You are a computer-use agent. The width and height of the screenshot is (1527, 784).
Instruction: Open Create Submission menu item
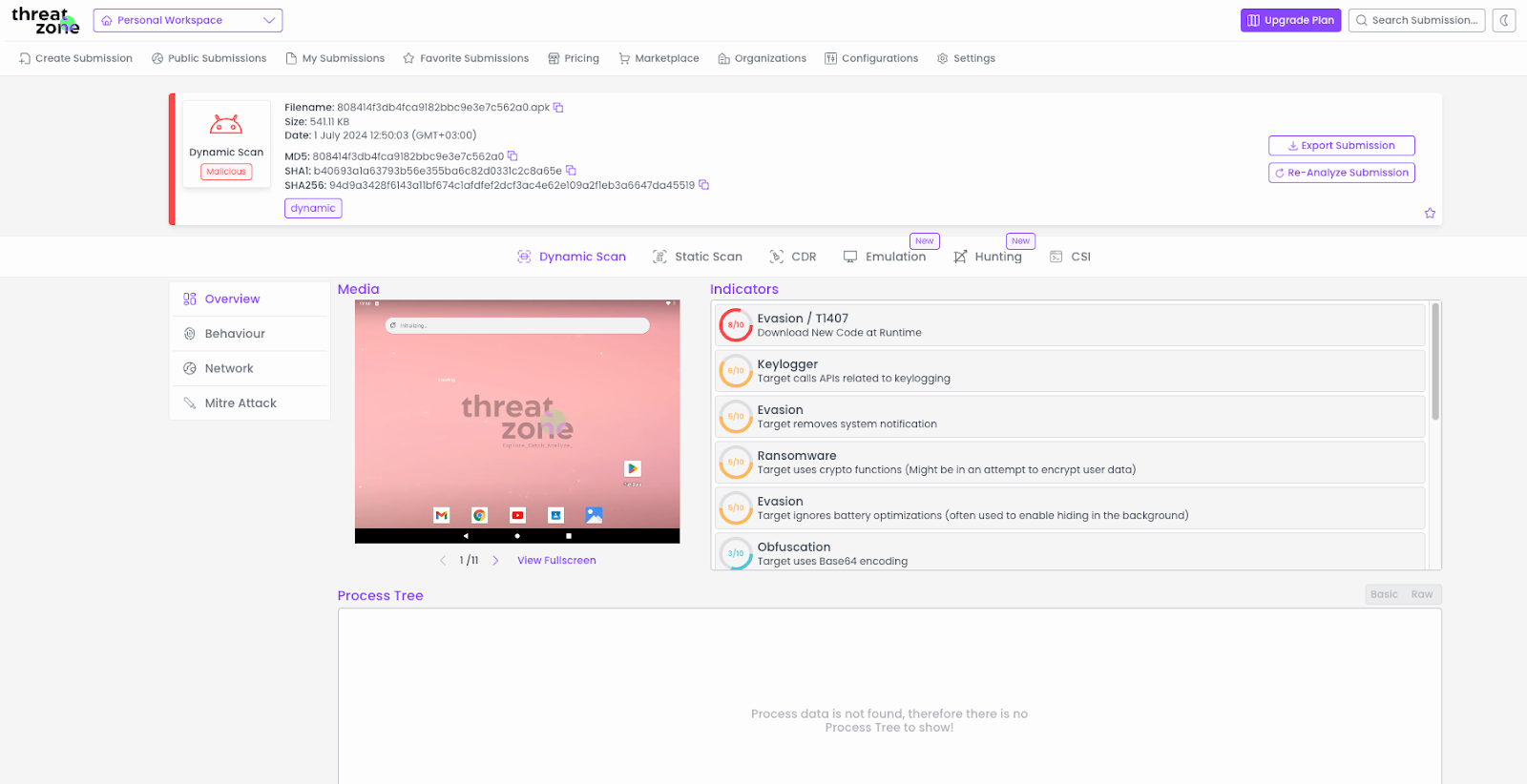point(75,58)
